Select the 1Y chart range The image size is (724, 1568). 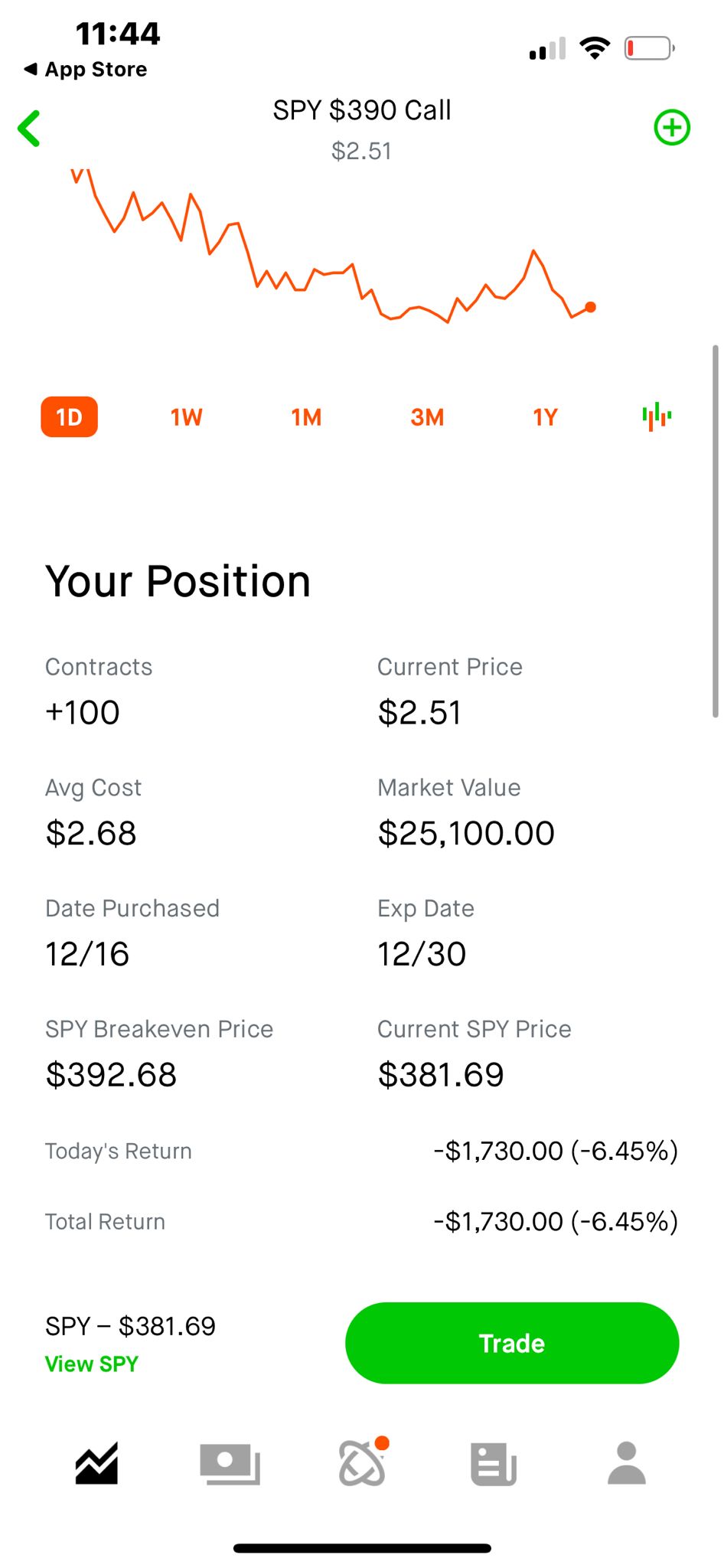[545, 417]
